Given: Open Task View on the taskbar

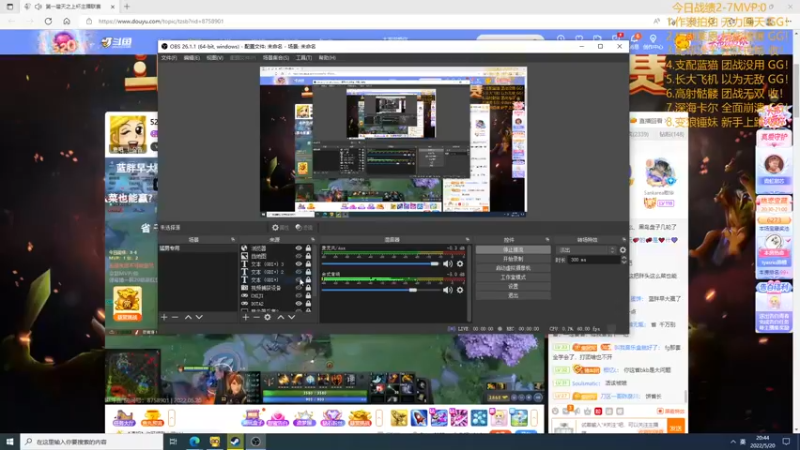Looking at the screenshot, I should (x=173, y=442).
